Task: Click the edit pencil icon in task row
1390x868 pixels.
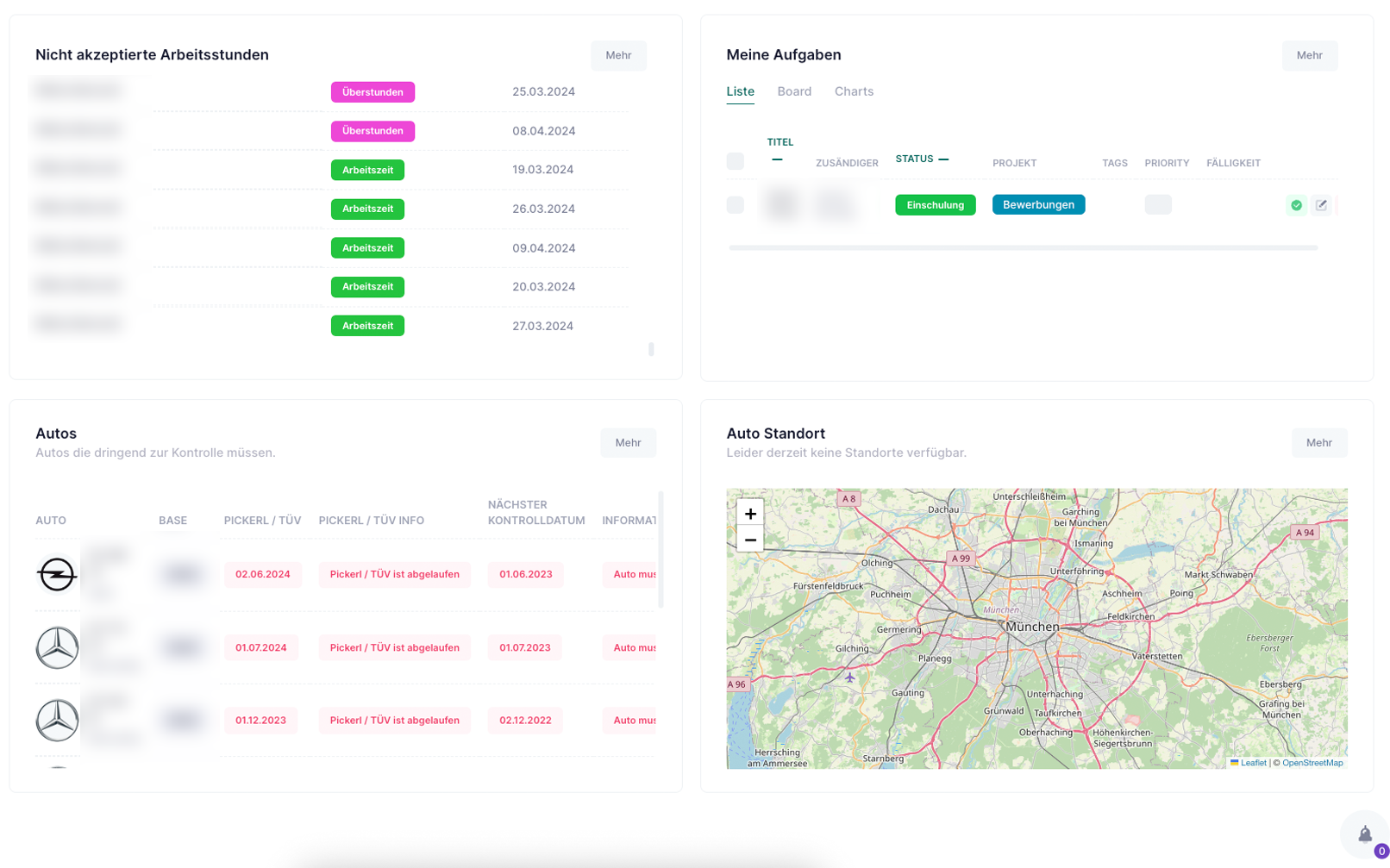Action: click(x=1321, y=205)
